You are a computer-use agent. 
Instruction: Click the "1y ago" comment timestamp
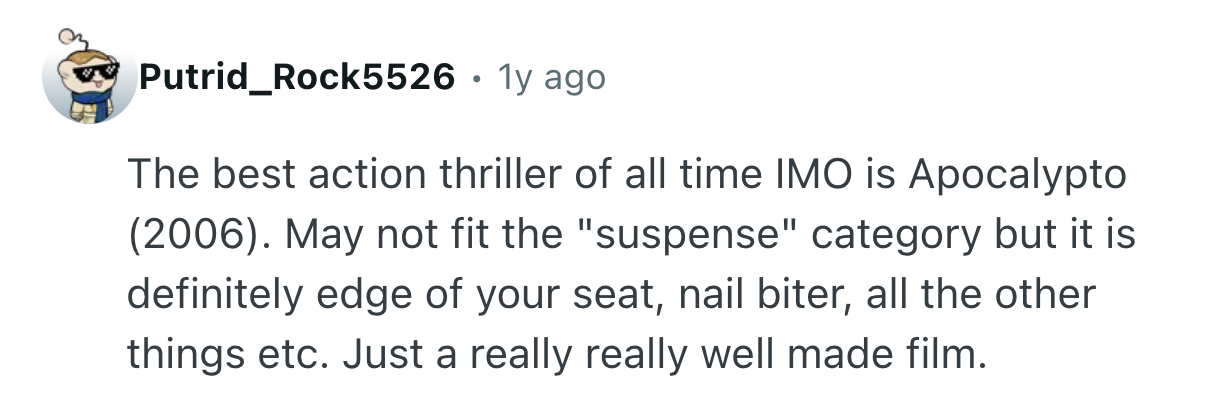554,75
